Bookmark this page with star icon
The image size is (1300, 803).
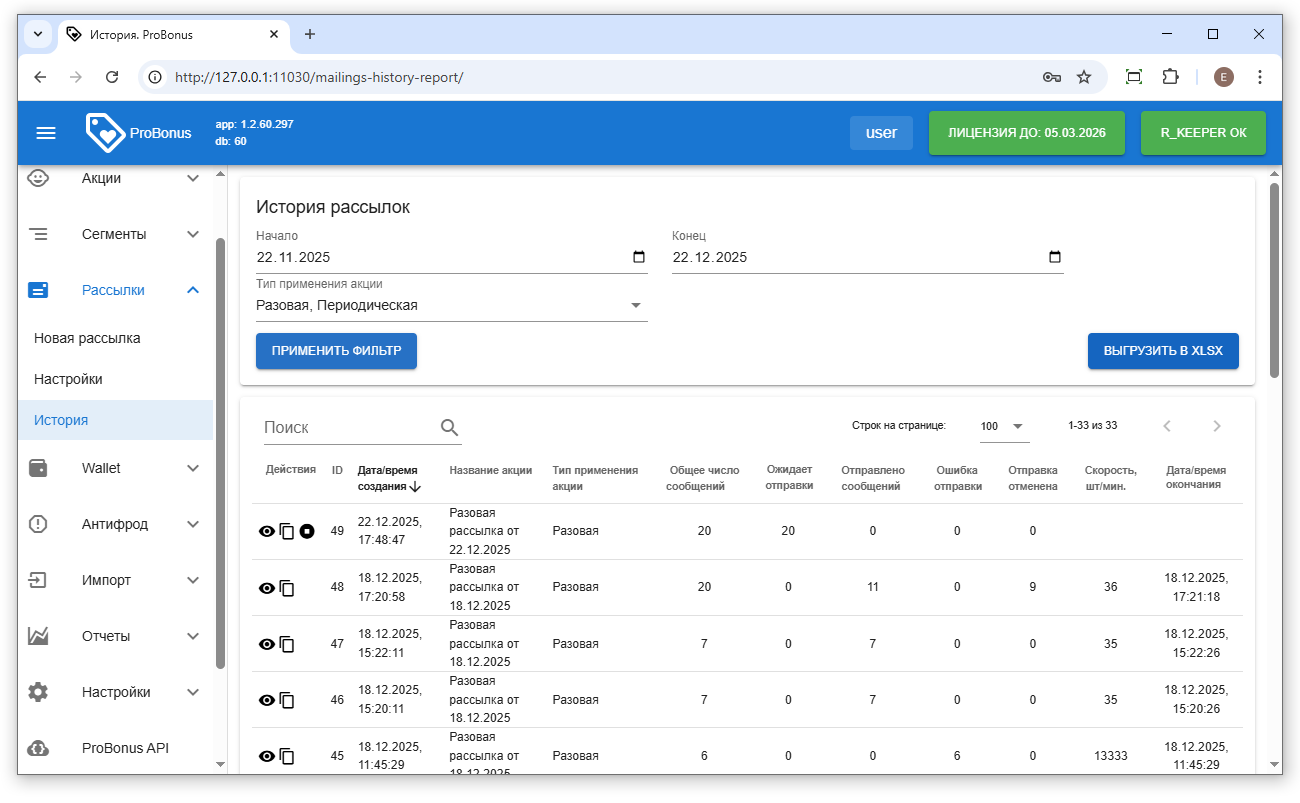coord(1083,77)
